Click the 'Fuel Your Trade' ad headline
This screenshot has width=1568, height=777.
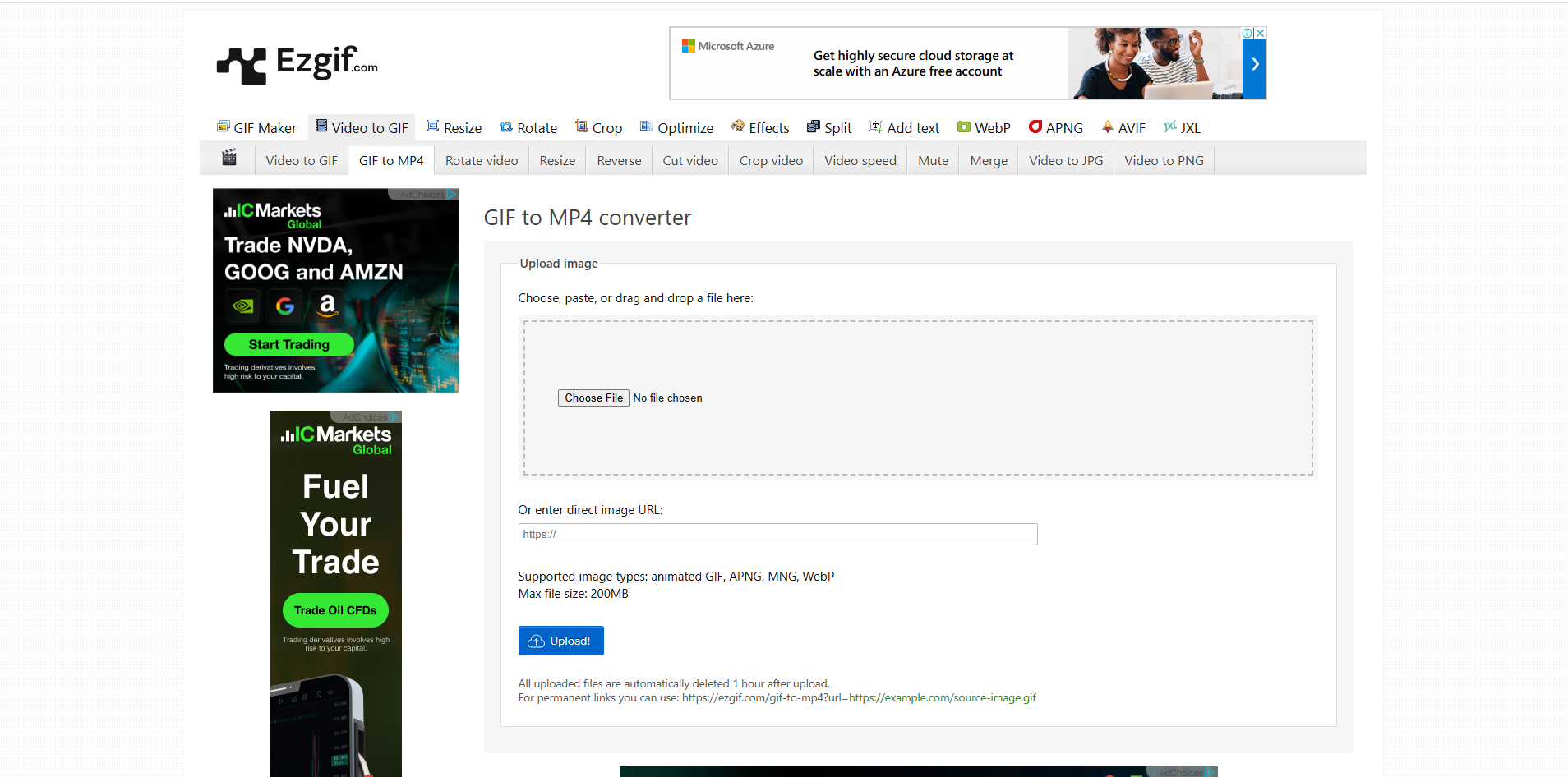coord(336,524)
